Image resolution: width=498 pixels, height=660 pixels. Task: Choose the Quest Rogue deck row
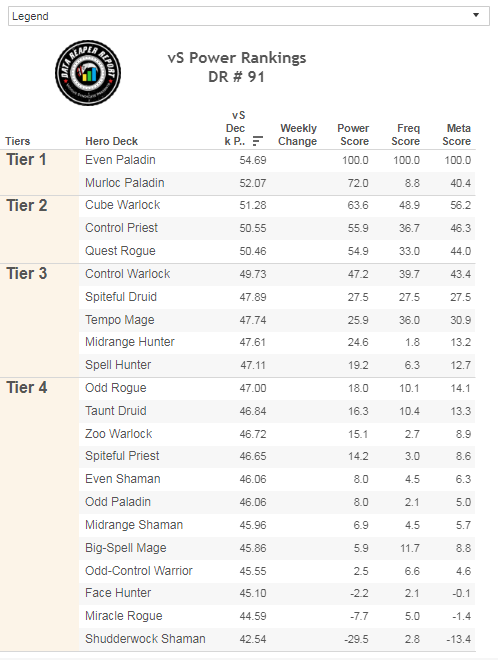tap(277, 251)
